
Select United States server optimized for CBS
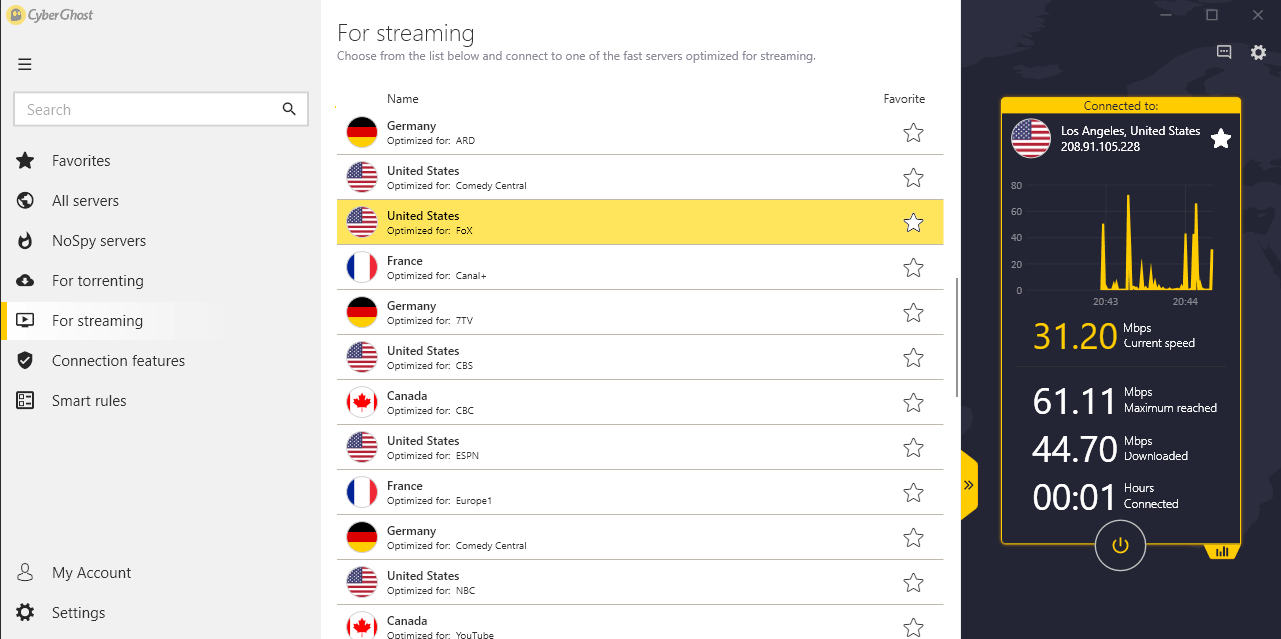640,358
